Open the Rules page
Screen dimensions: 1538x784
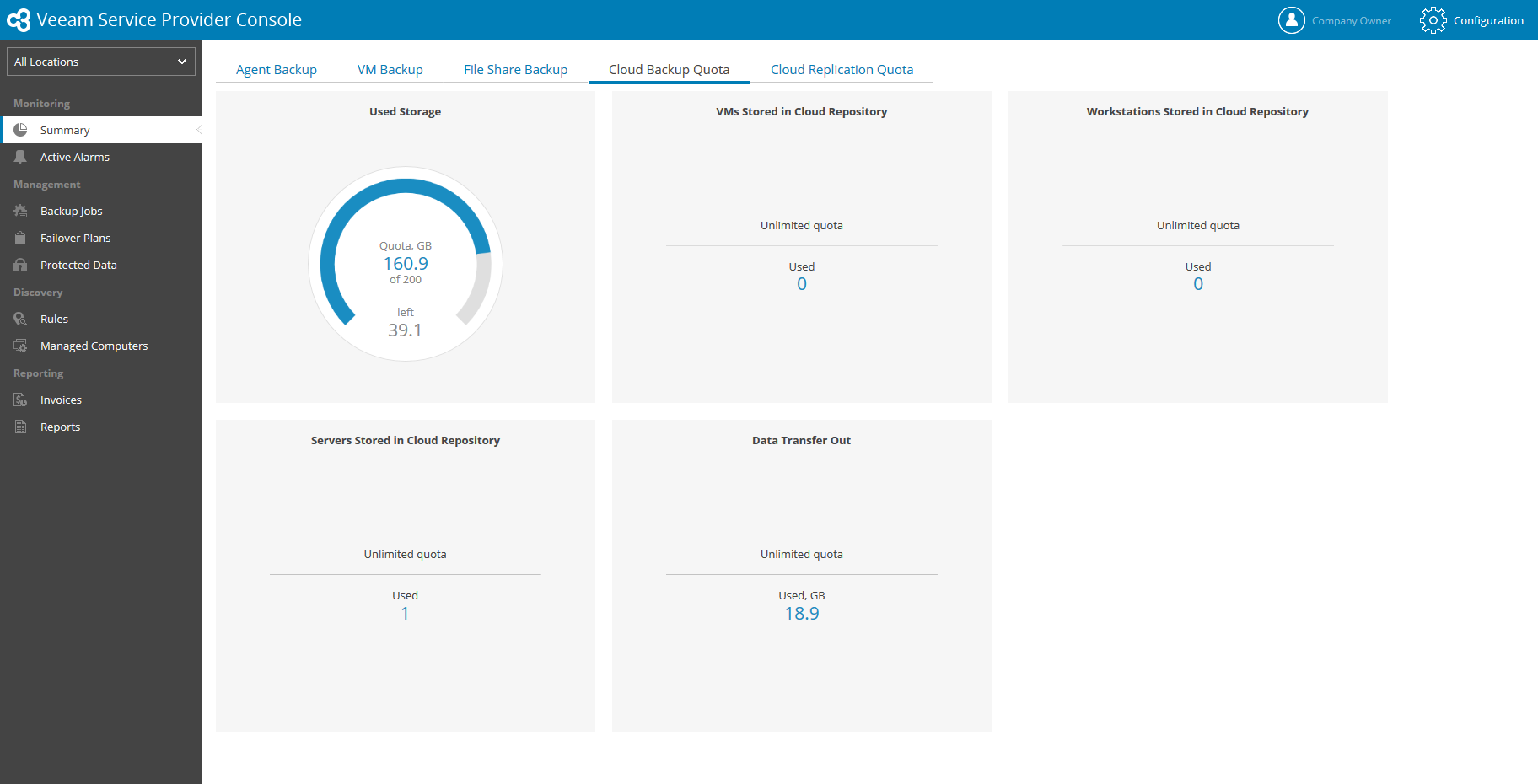[x=101, y=319]
